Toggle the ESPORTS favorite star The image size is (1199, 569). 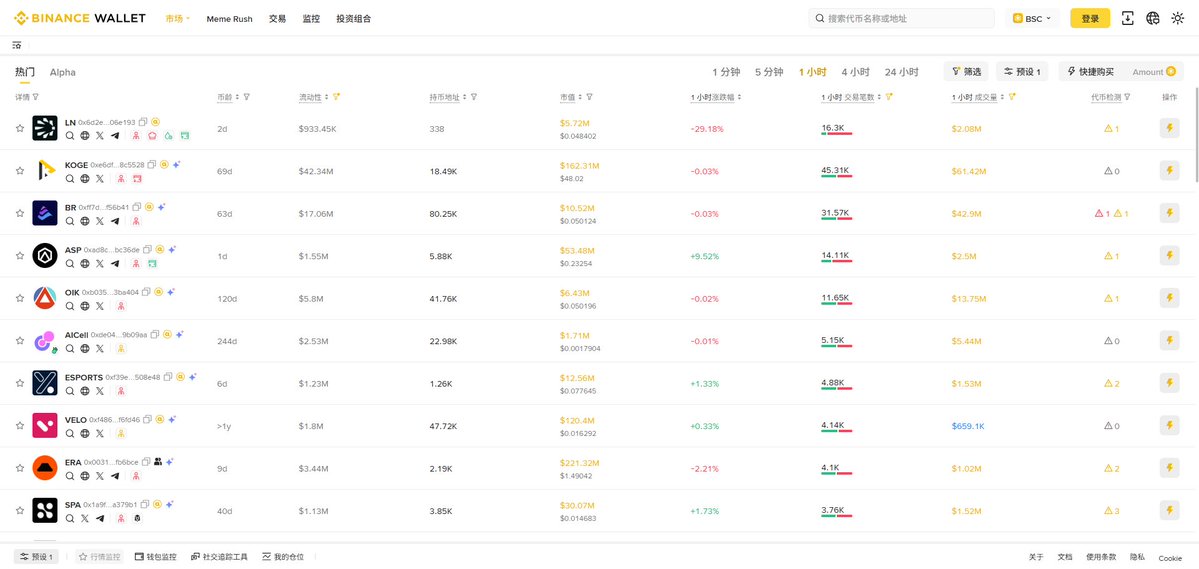coord(20,382)
